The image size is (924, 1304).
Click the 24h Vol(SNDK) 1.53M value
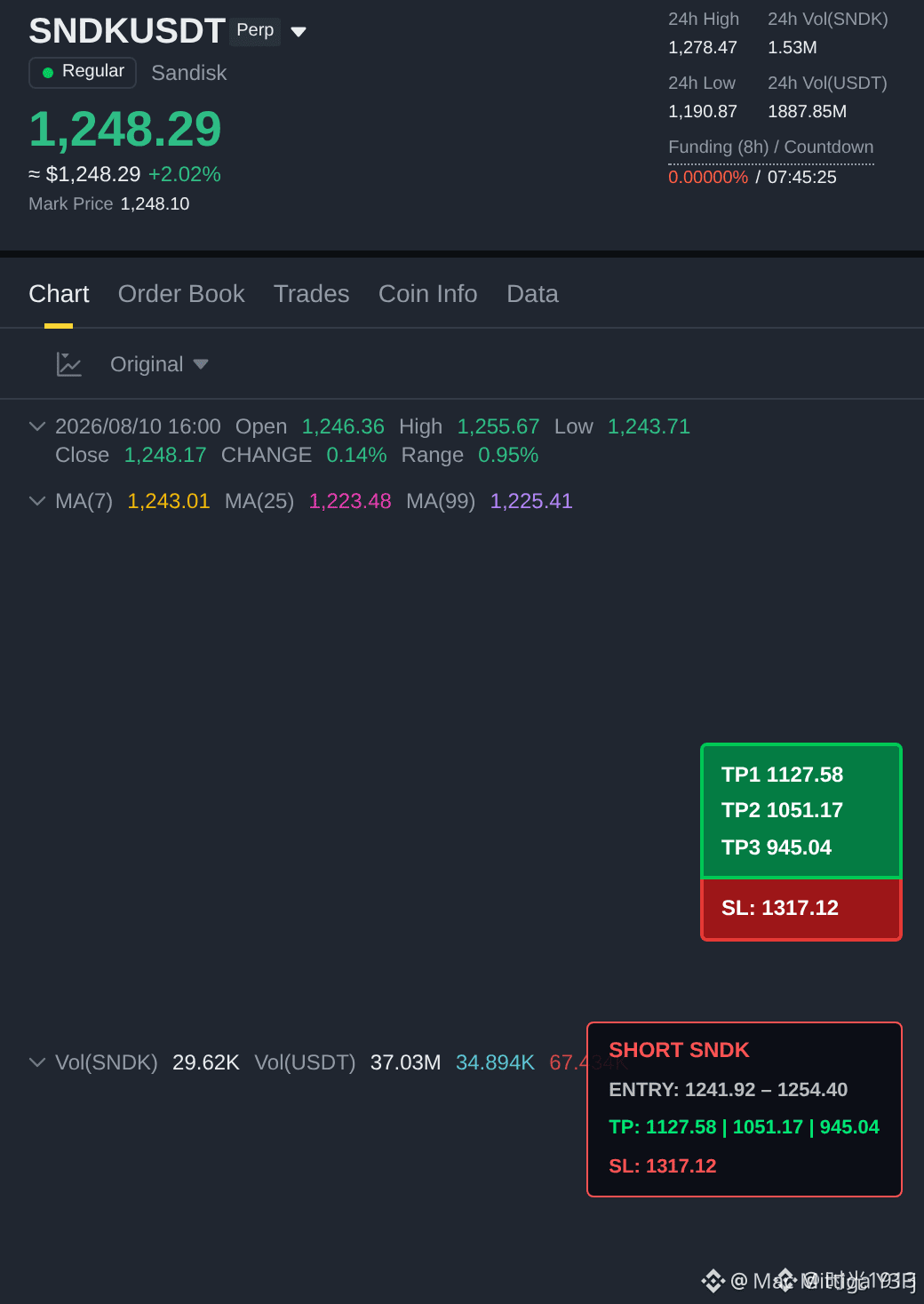pyautogui.click(x=793, y=48)
